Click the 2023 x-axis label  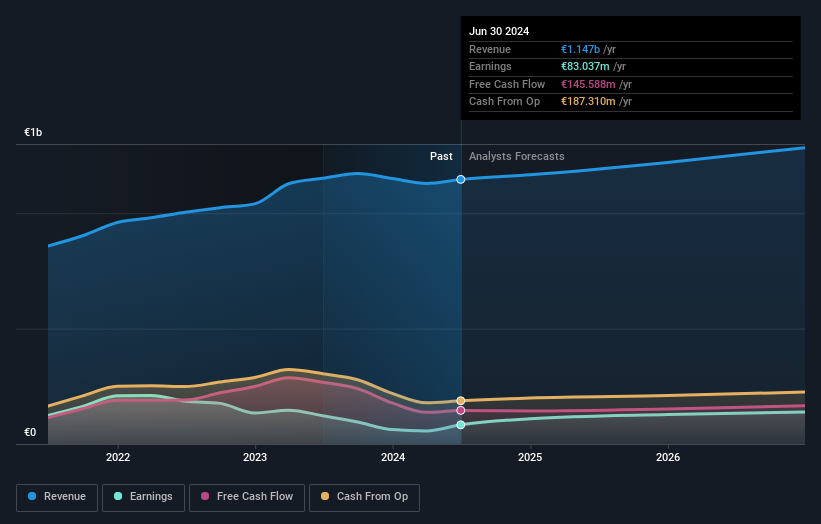255,458
